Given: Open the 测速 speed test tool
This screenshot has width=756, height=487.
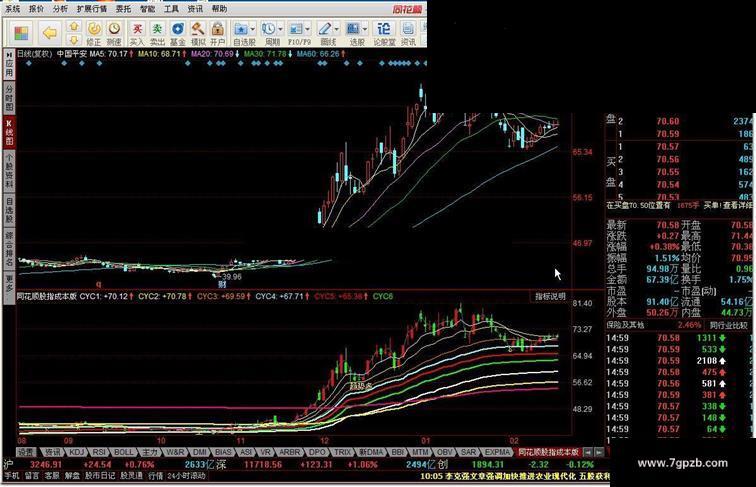Looking at the screenshot, I should [x=114, y=33].
